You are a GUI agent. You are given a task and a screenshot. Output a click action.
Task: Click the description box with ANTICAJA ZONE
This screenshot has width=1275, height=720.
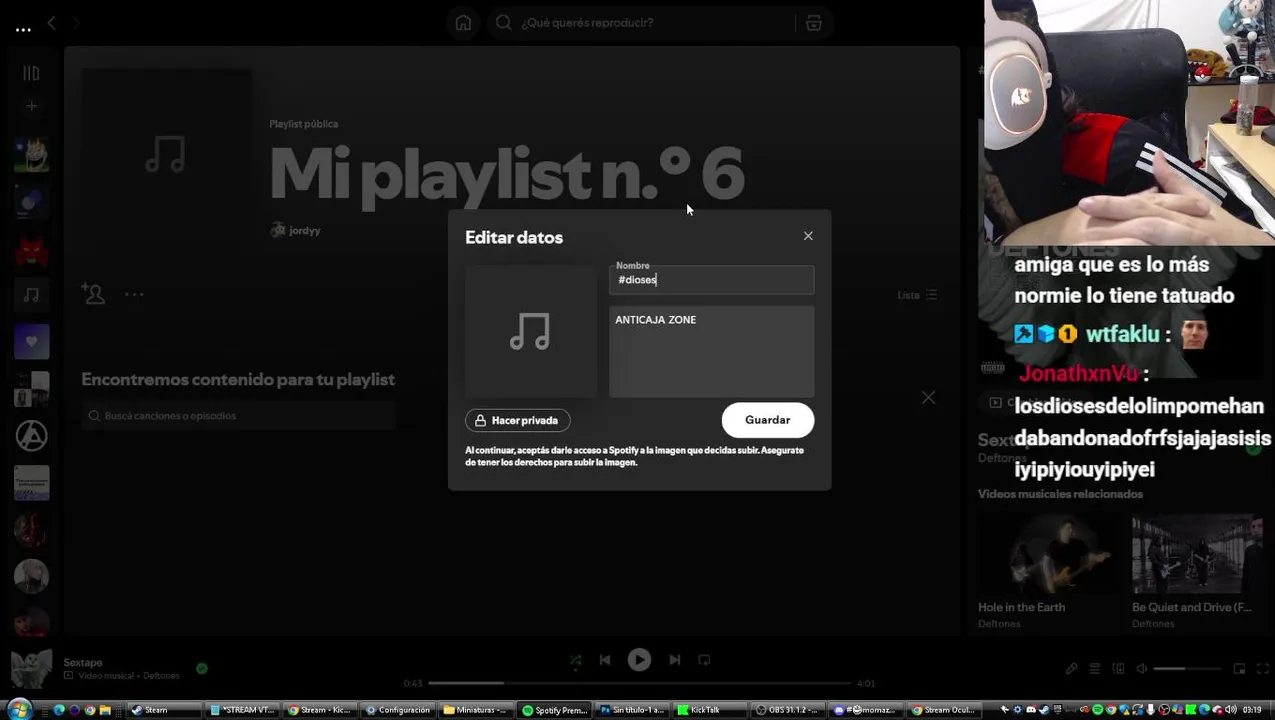click(x=711, y=352)
